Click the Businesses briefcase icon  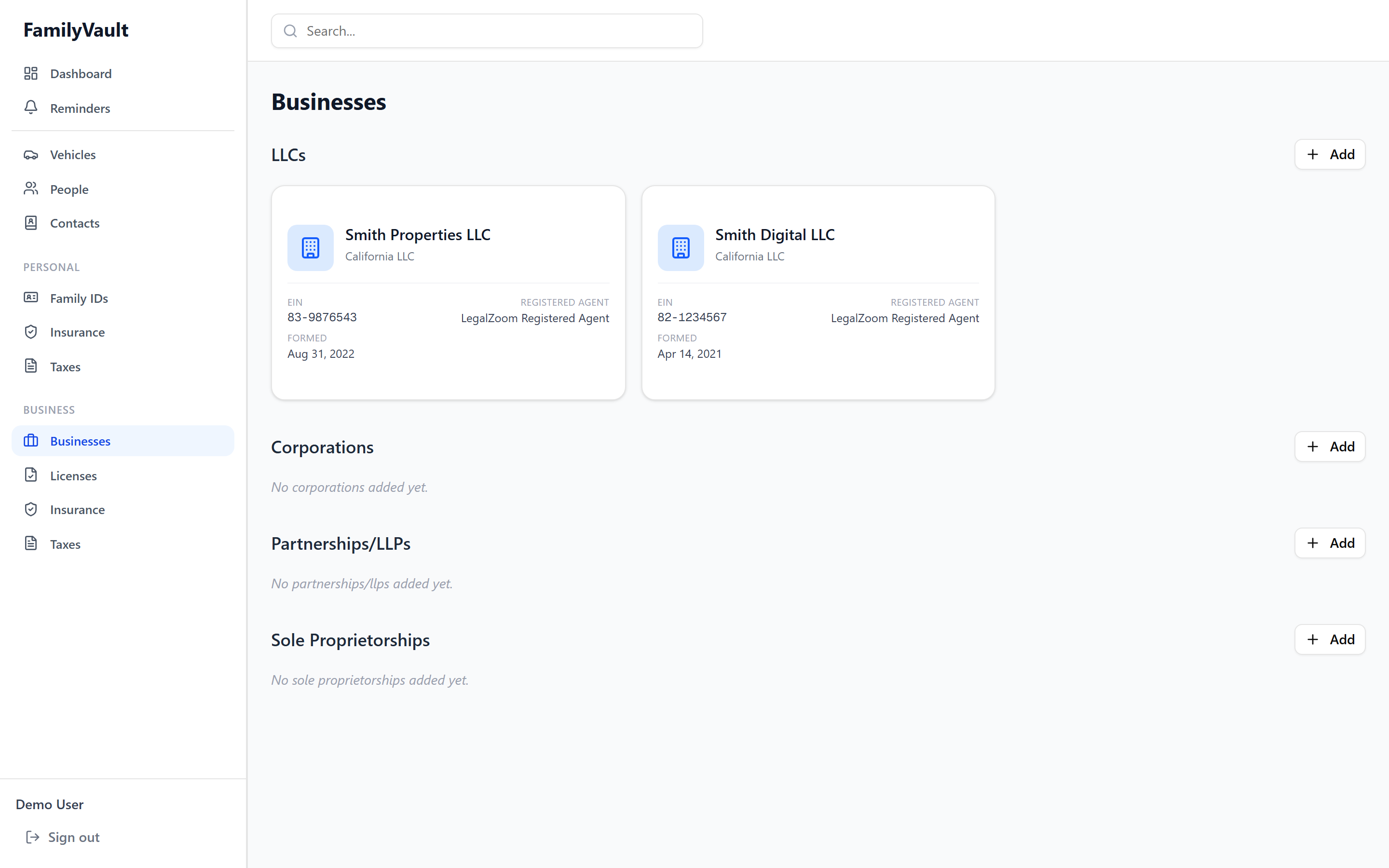point(31,441)
